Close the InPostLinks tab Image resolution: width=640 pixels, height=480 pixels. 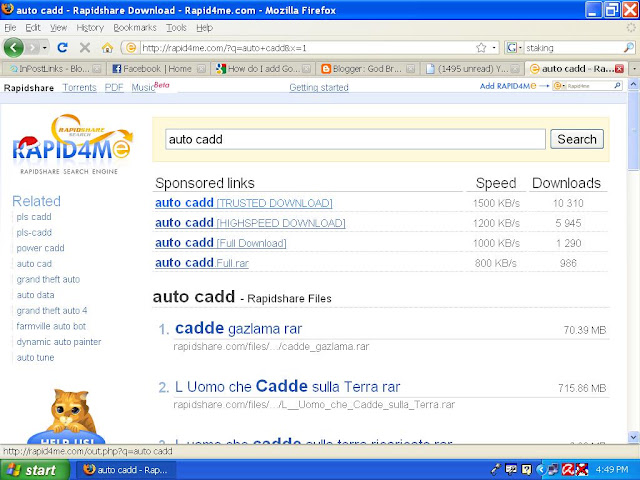click(x=97, y=69)
